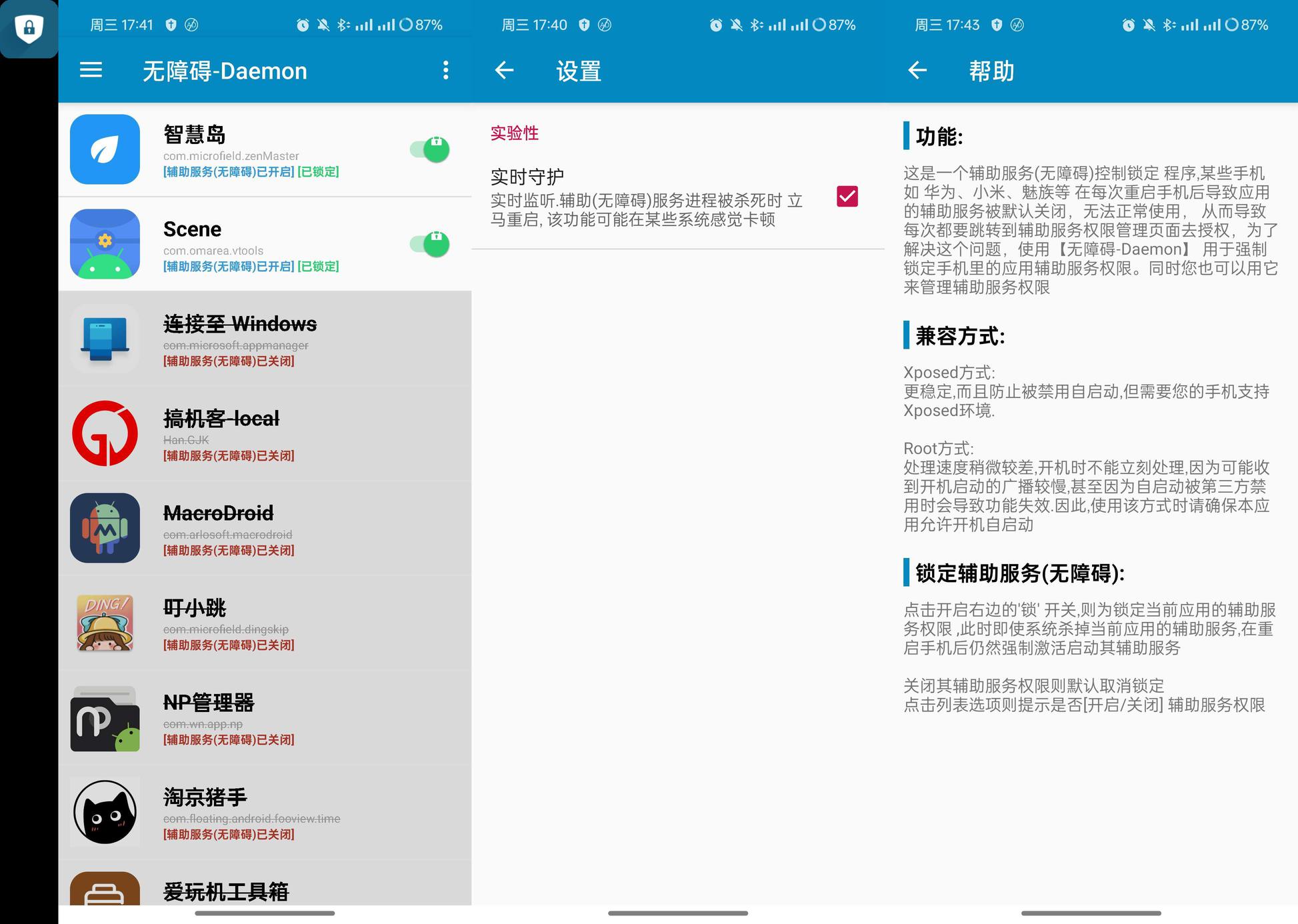Tap the gesture bar under 设置 screen
The height and width of the screenshot is (924, 1298).
coord(678,913)
